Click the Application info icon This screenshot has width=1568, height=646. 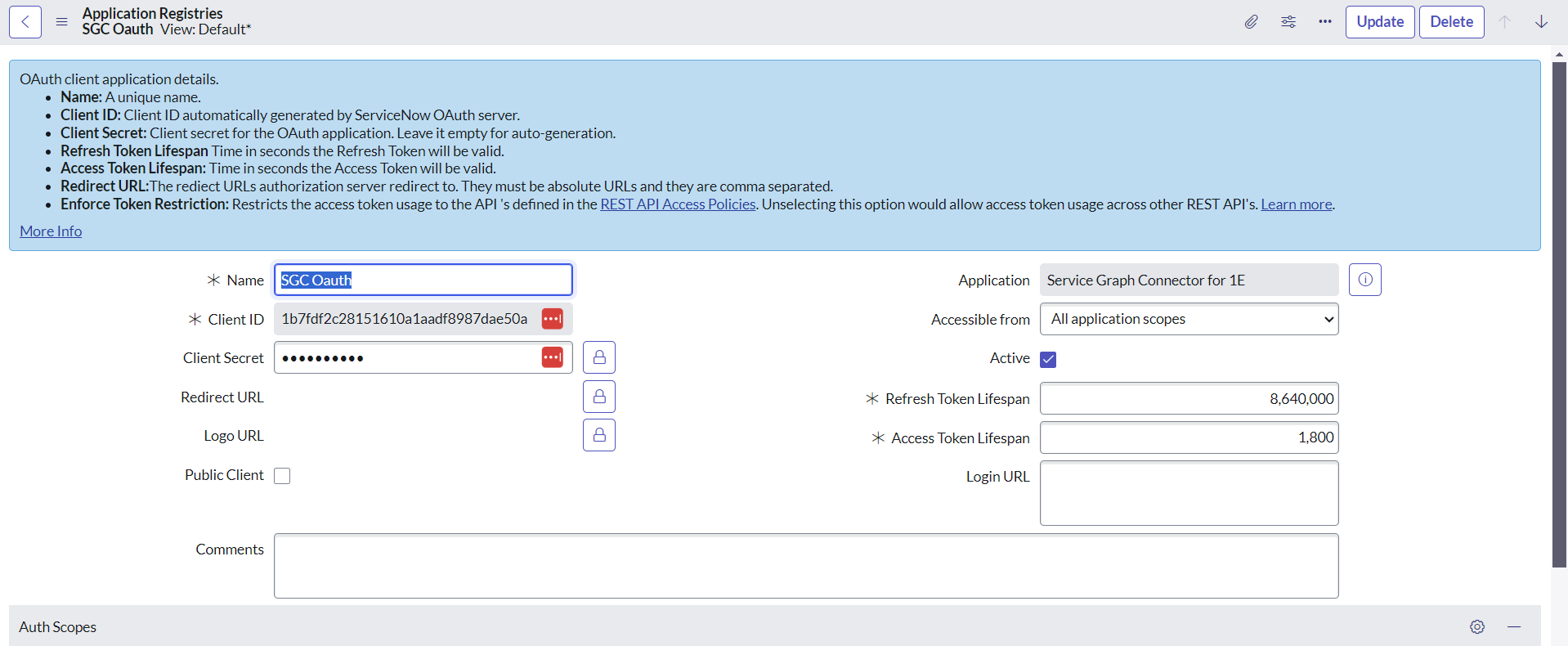tap(1364, 280)
